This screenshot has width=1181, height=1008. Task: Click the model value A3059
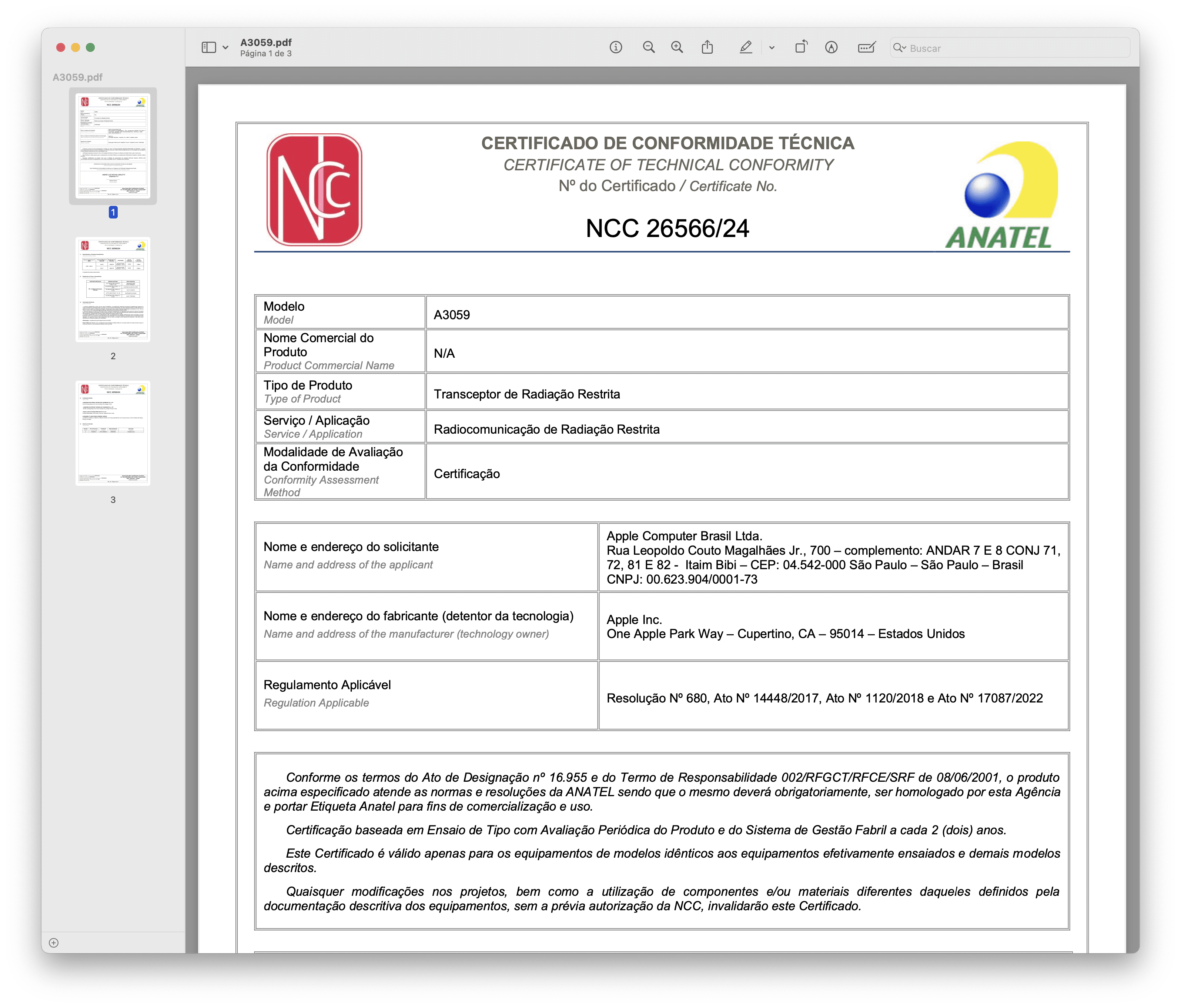(x=452, y=315)
